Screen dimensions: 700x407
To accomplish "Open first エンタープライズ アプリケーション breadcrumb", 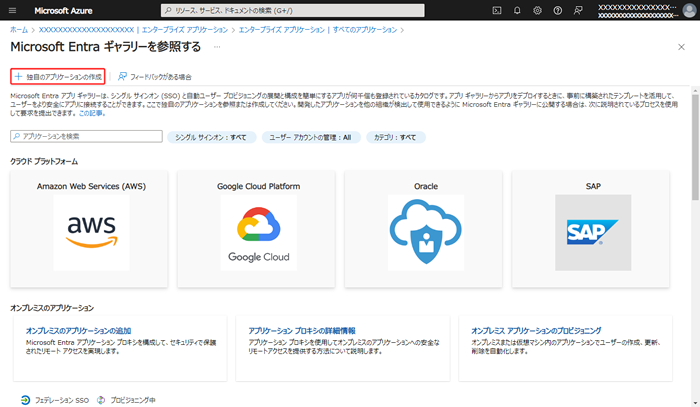I will [x=184, y=30].
